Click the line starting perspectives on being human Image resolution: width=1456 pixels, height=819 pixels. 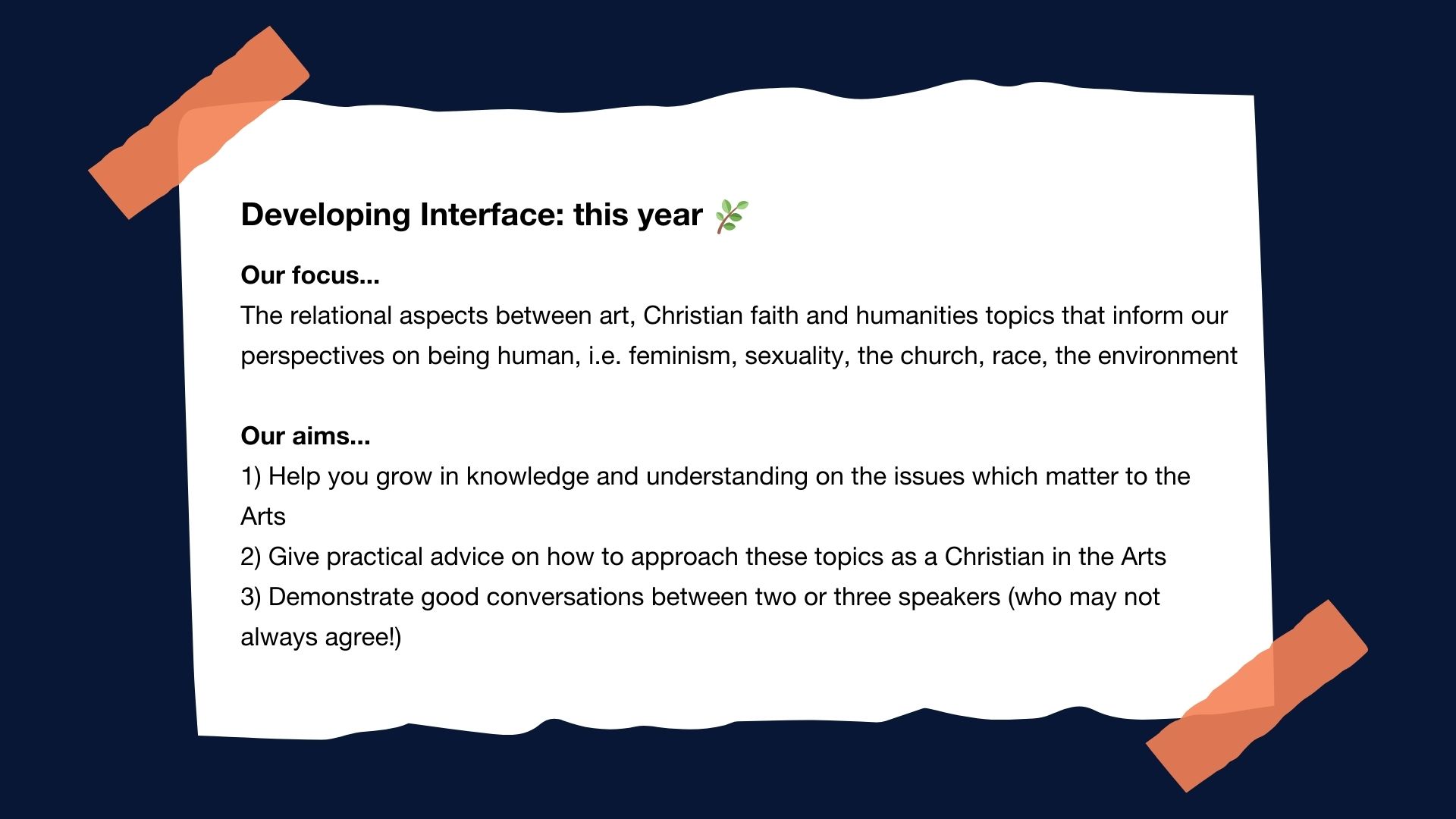pos(739,356)
